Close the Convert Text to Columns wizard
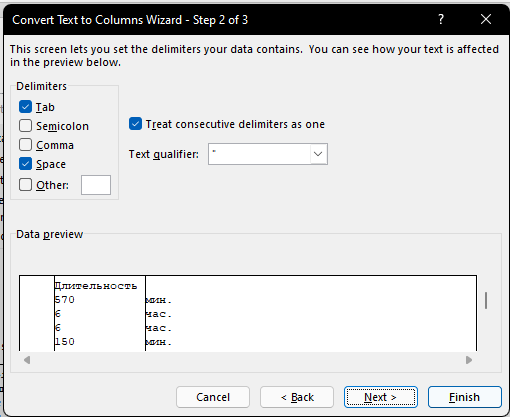 (x=486, y=19)
